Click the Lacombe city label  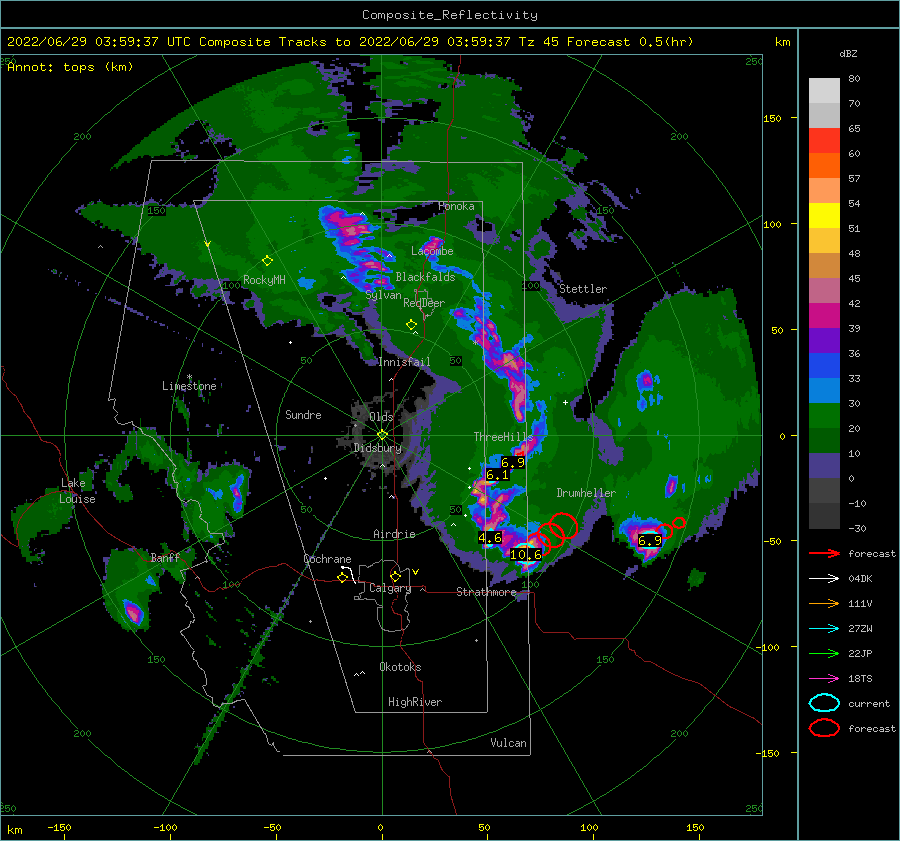click(432, 251)
